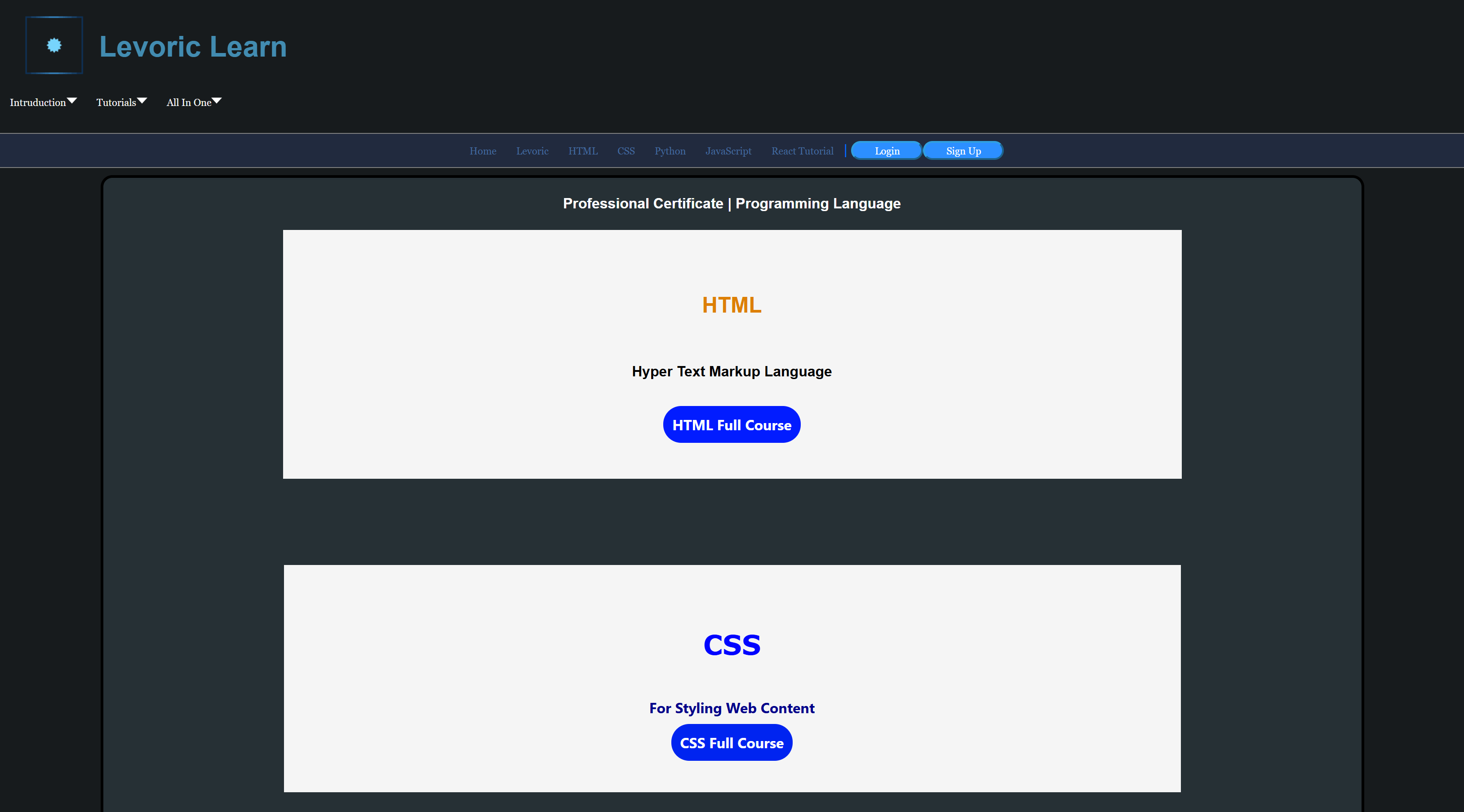Toggle the Login button state

click(x=886, y=151)
